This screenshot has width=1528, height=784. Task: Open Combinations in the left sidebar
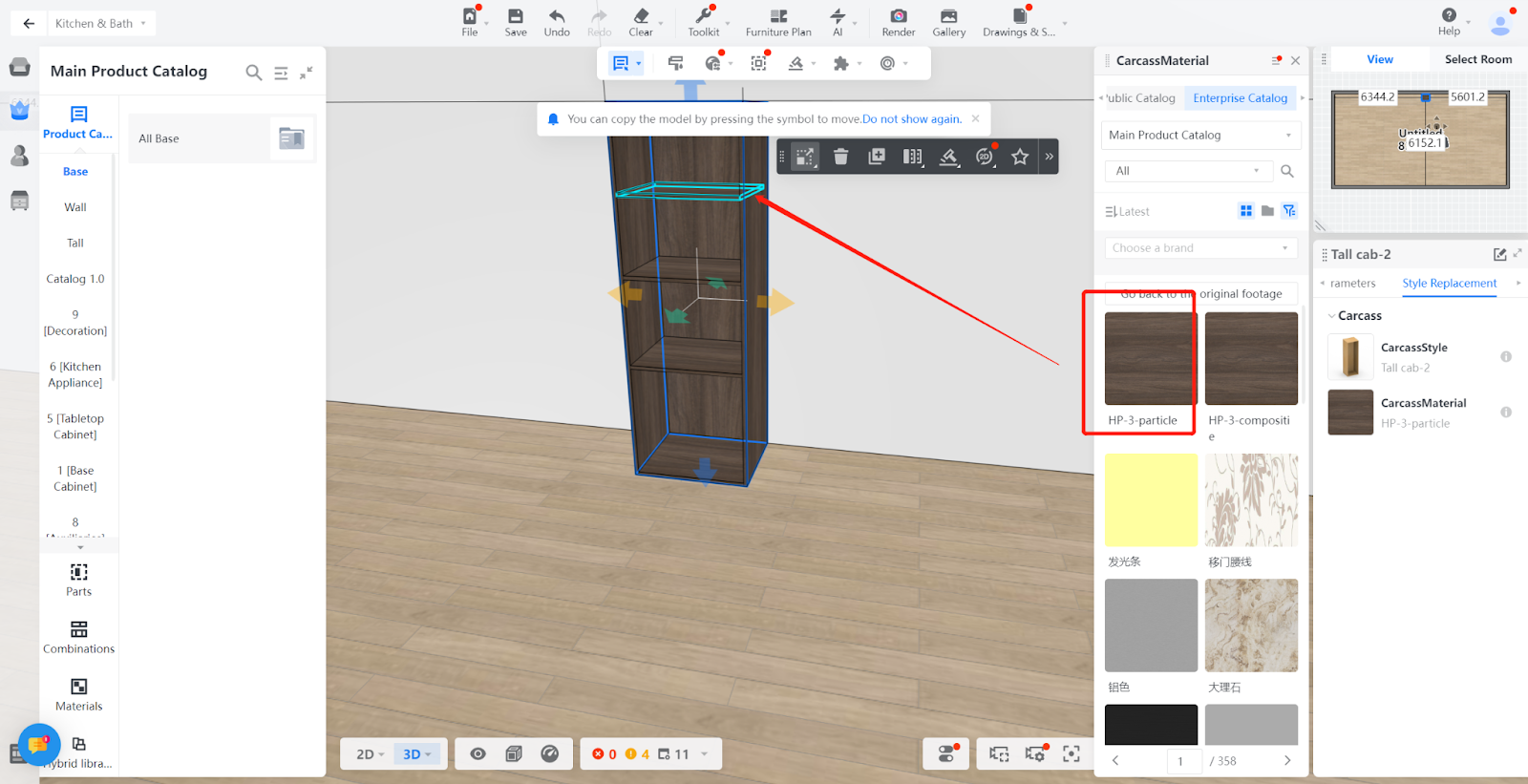click(x=78, y=636)
